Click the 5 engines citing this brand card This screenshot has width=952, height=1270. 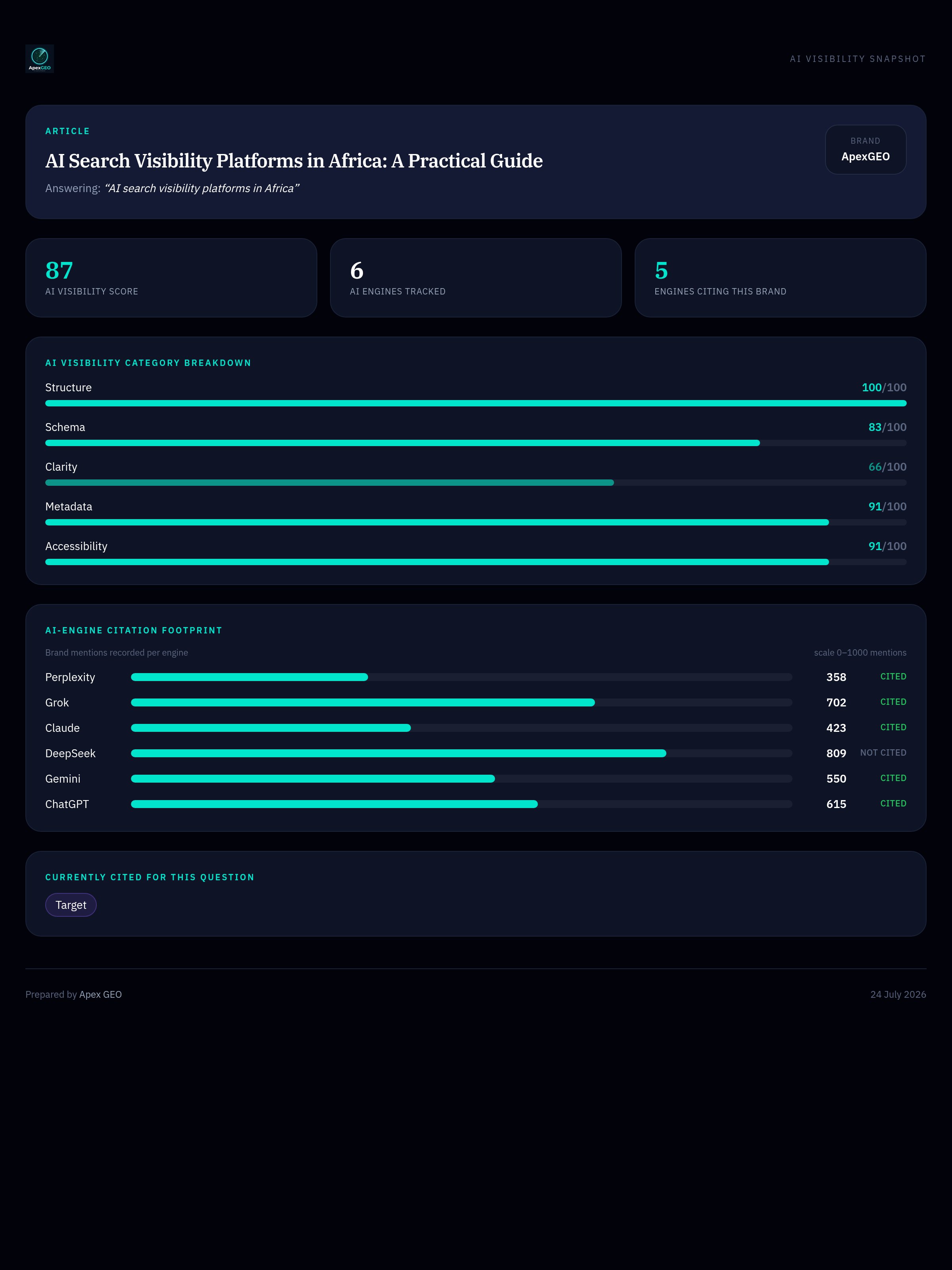coord(780,278)
